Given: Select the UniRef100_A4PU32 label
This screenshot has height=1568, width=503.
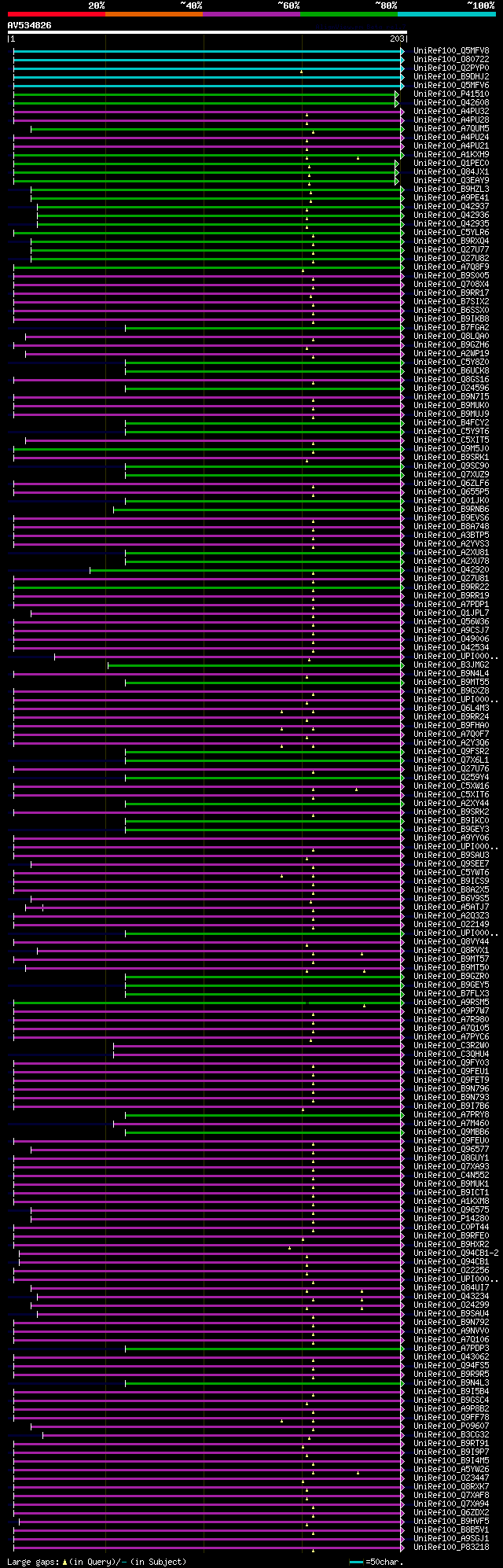Looking at the screenshot, I should click(x=451, y=112).
